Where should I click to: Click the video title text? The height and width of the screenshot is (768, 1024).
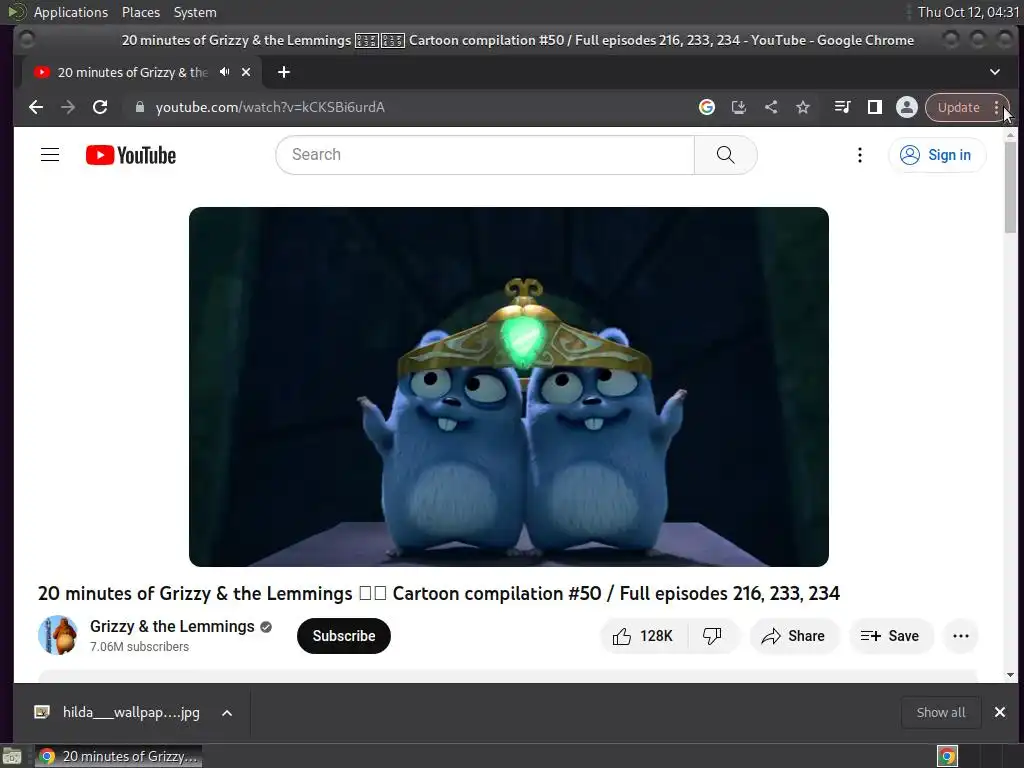pos(439,593)
